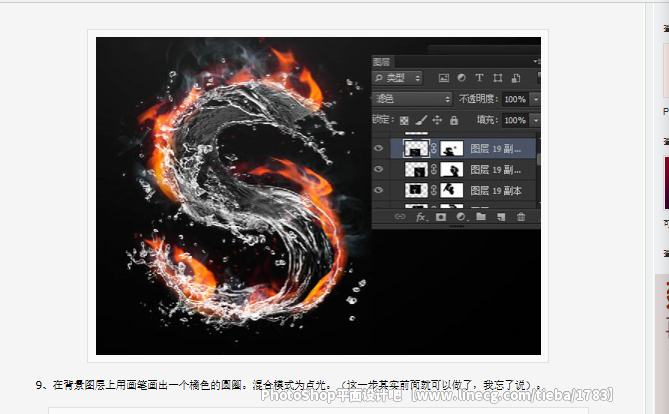Open the Layers panel flyout menu
This screenshot has width=669, height=414.
pos(535,61)
